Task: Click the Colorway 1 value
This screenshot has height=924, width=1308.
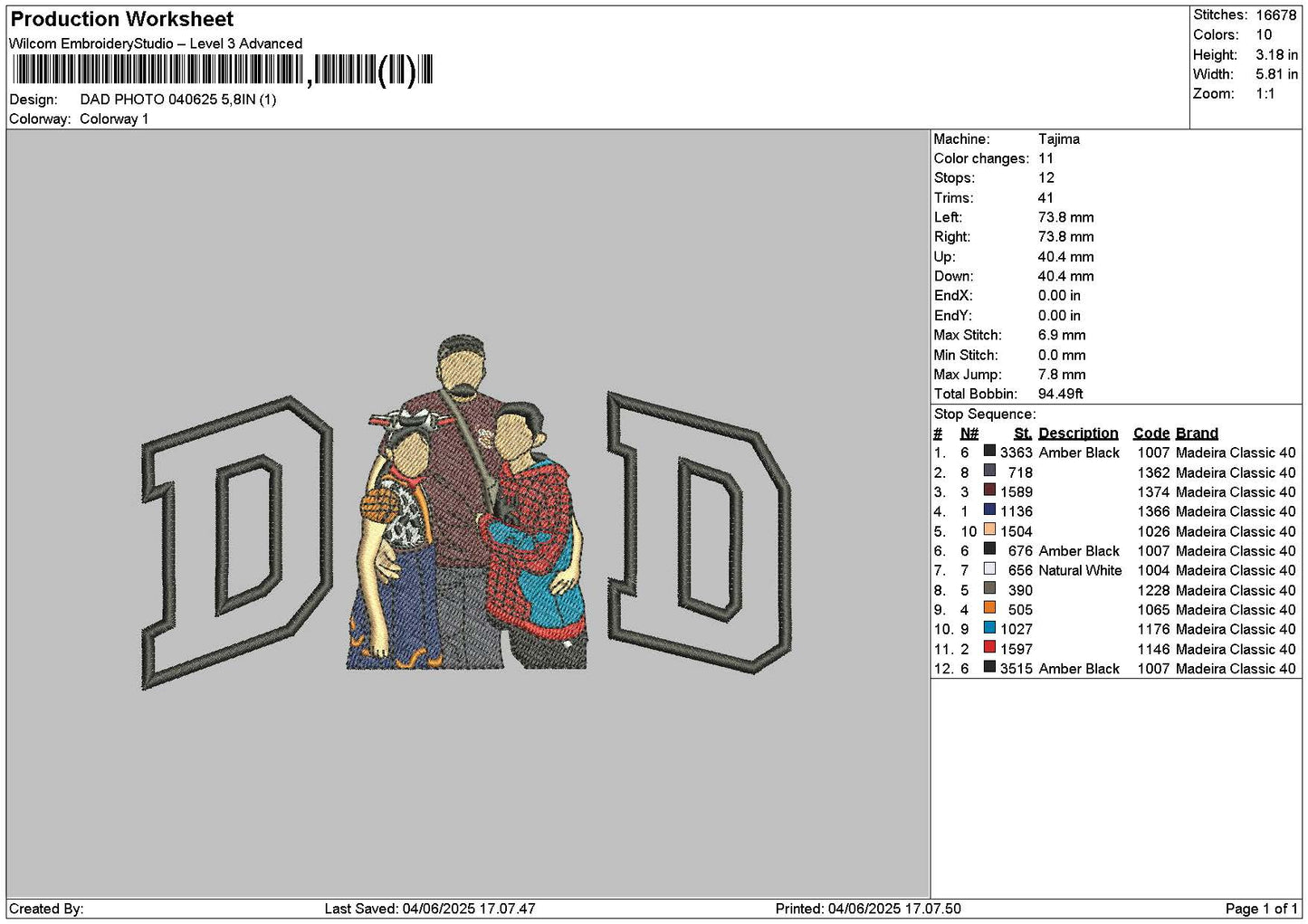Action: tap(114, 119)
